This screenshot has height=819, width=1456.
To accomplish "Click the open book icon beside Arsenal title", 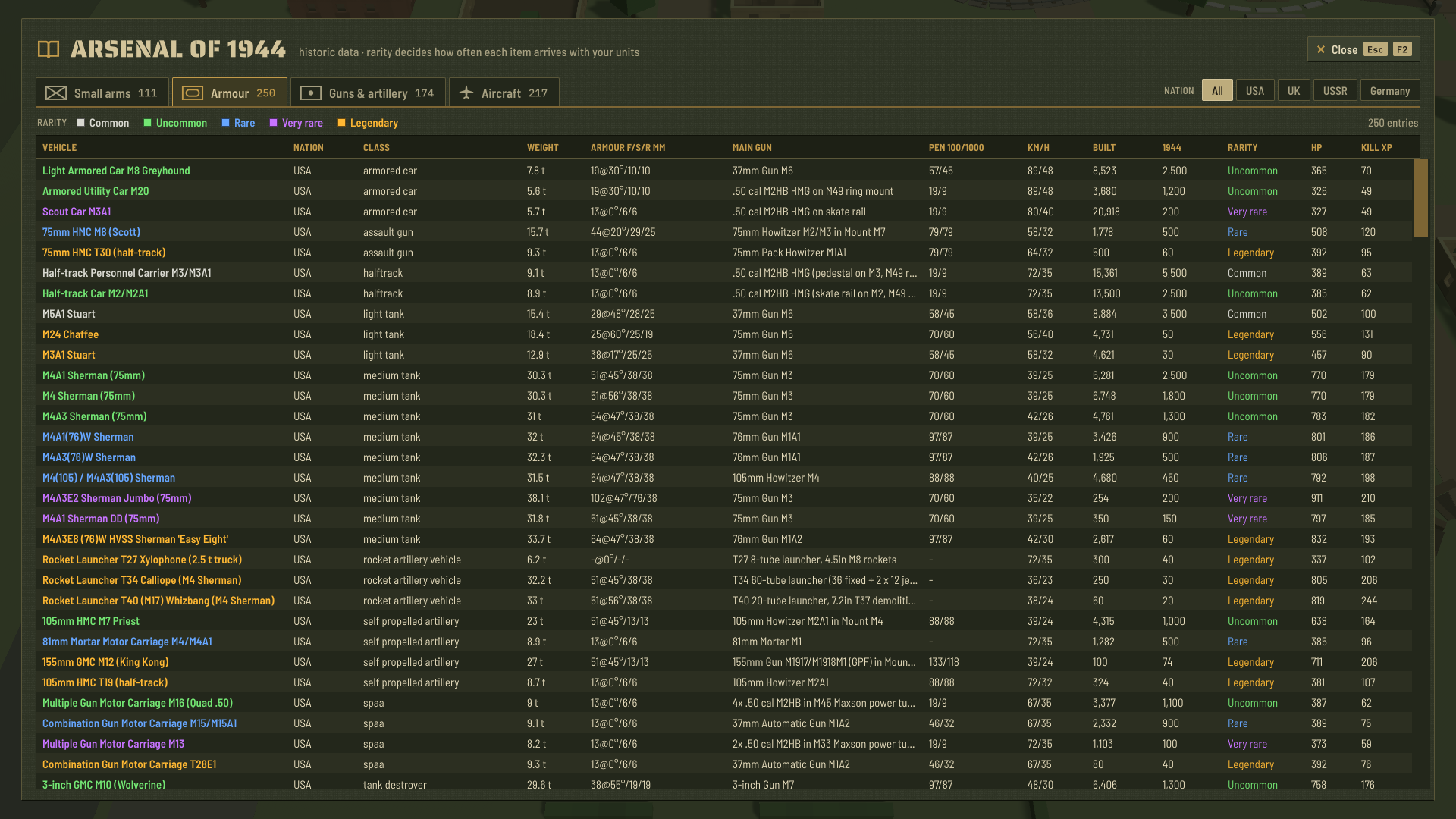I will 49,49.
